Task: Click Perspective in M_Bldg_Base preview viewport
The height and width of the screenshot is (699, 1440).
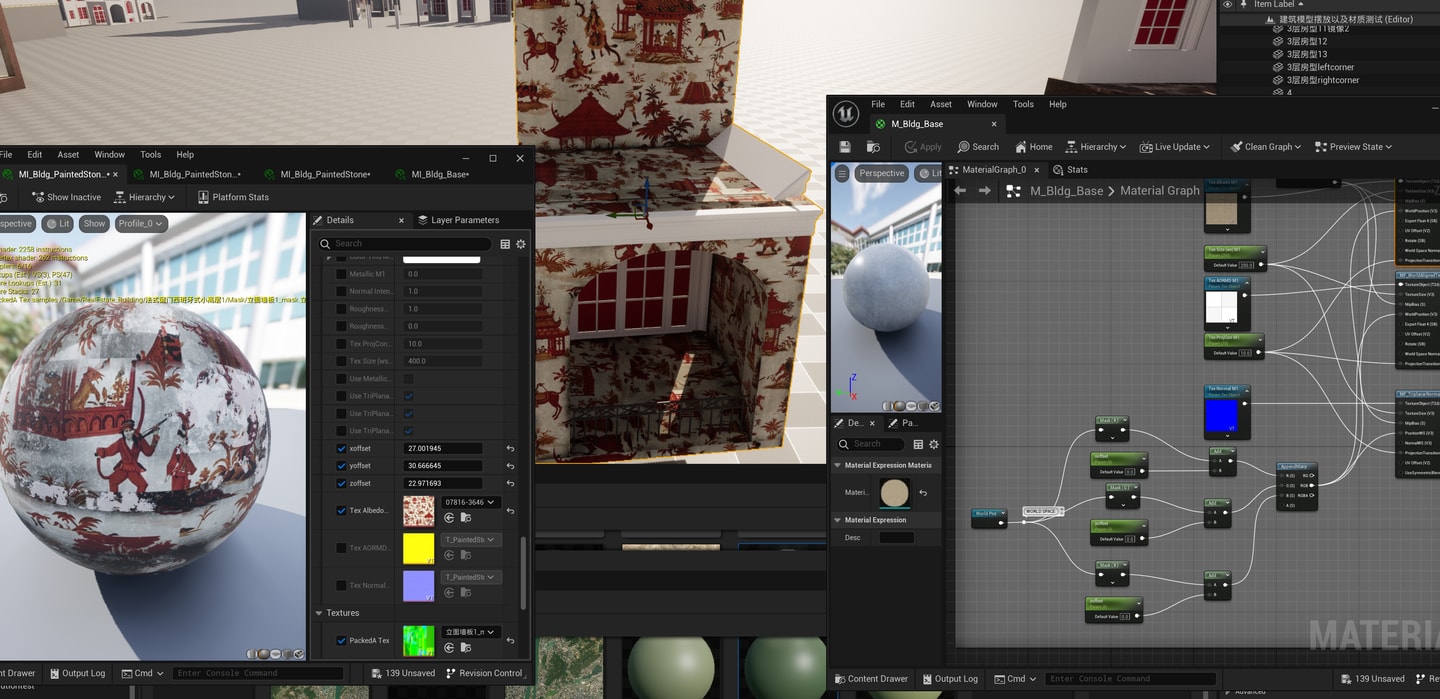Action: (882, 173)
